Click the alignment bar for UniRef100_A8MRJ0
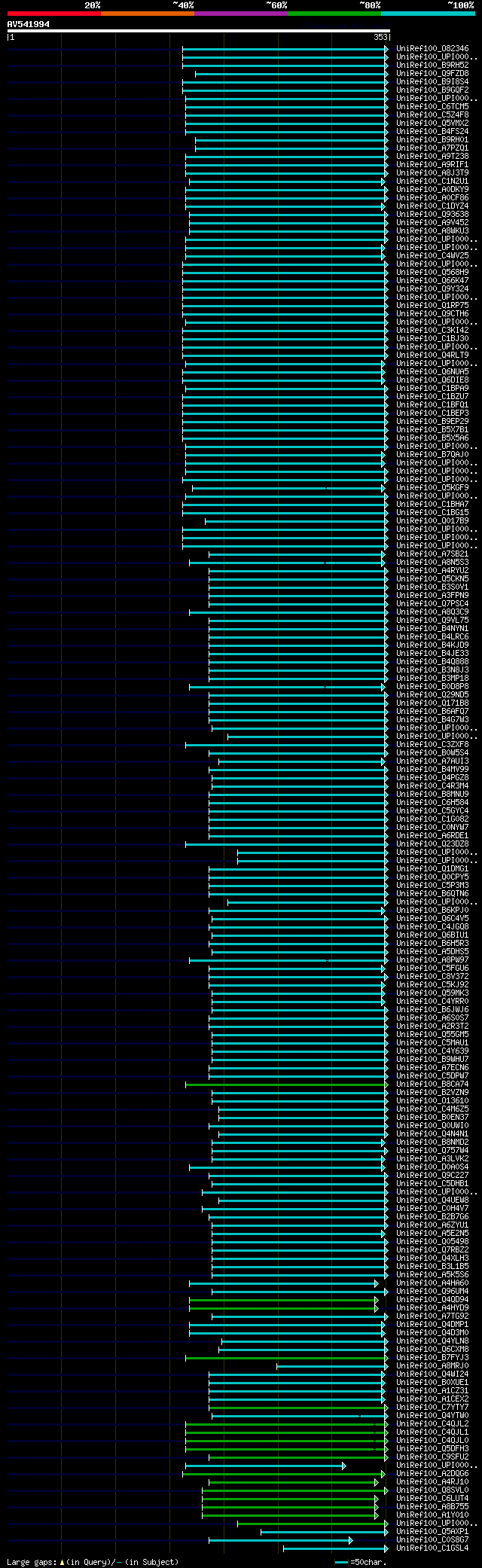 [332, 1366]
